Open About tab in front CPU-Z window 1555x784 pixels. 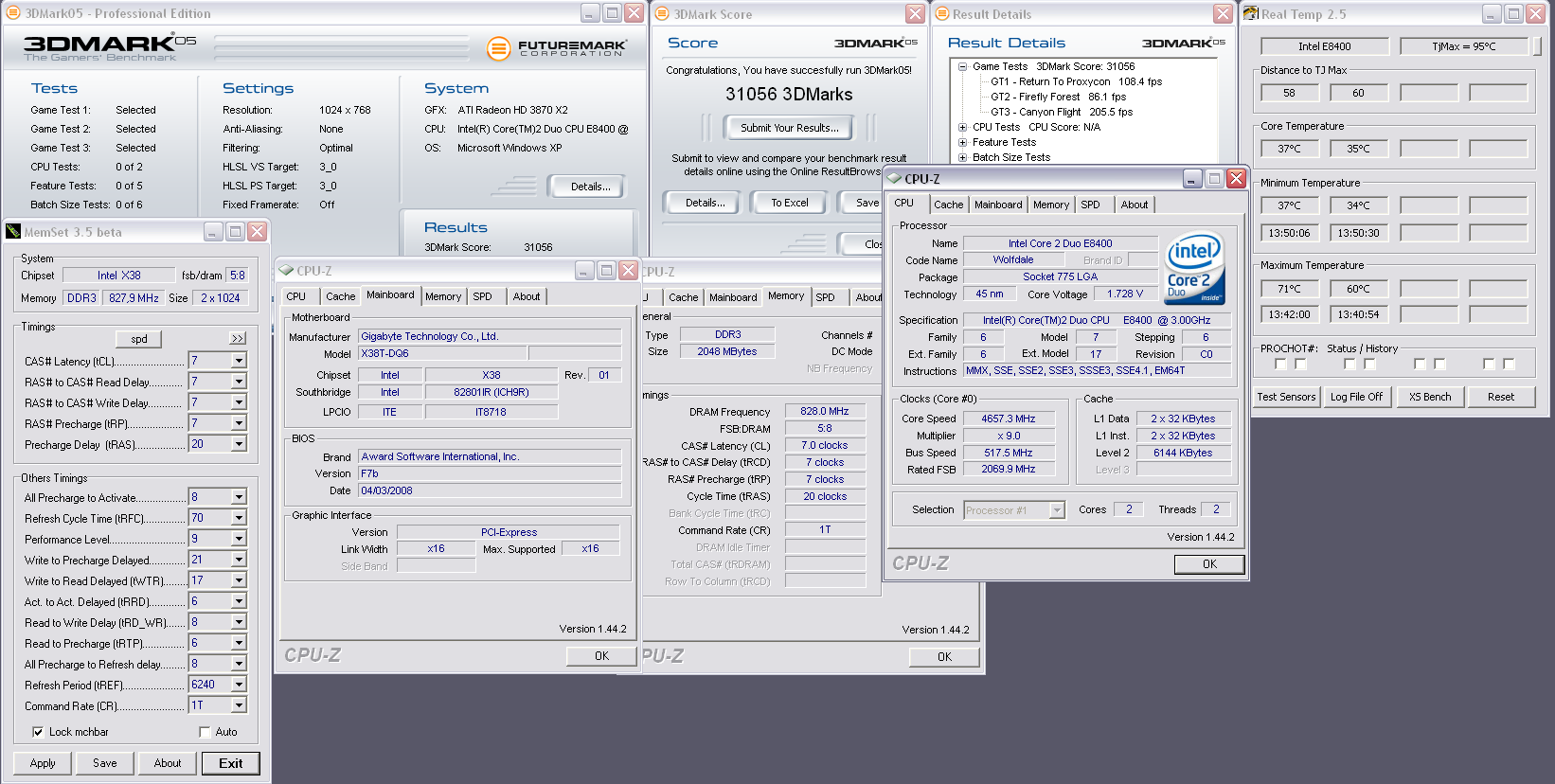(1135, 205)
